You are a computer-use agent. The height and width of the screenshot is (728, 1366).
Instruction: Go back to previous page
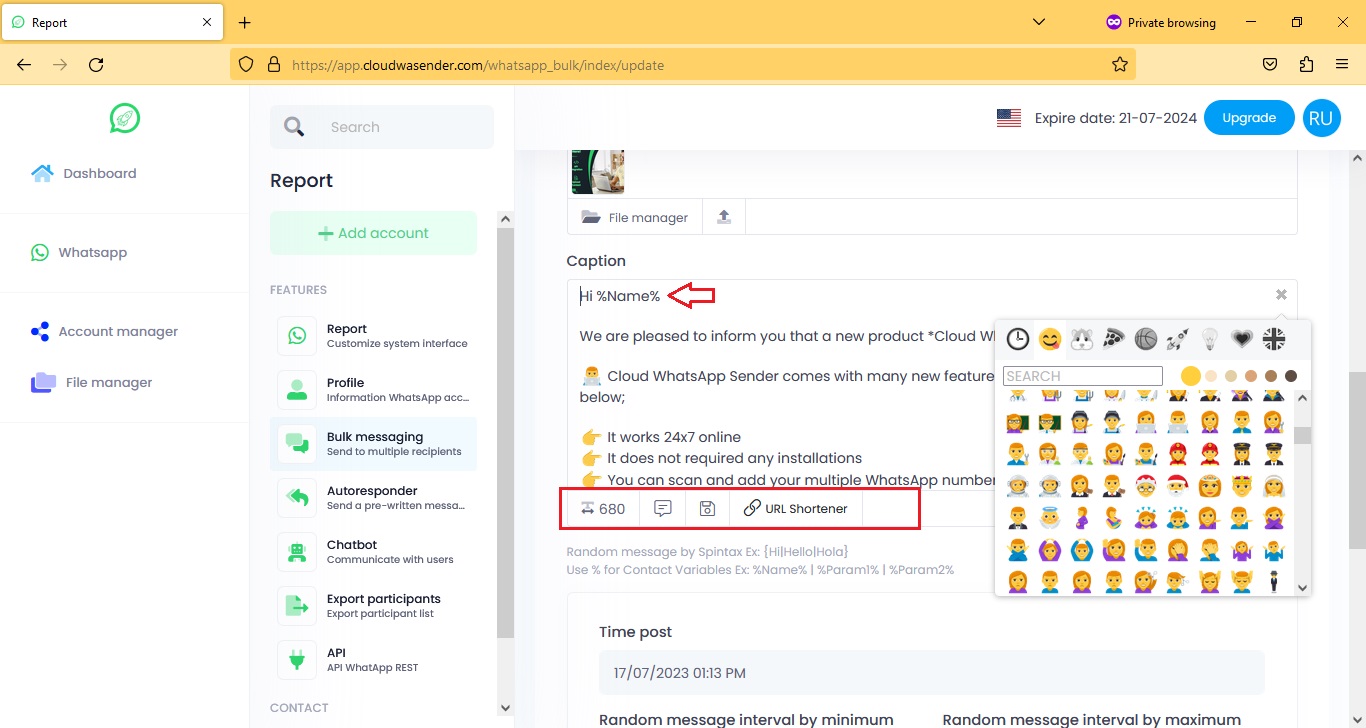pos(24,64)
